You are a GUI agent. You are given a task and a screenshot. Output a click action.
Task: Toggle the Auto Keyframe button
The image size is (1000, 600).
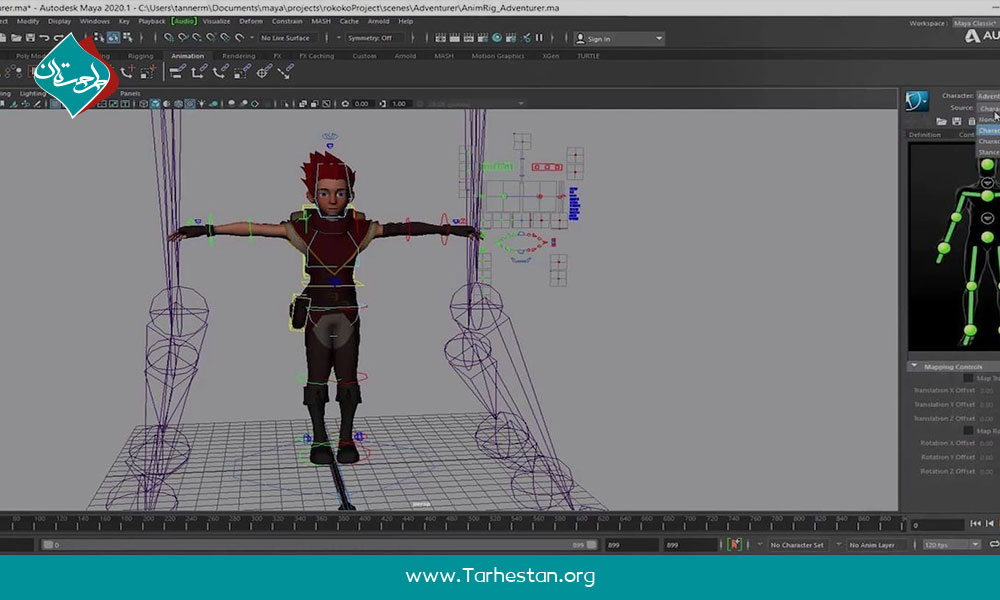click(735, 545)
